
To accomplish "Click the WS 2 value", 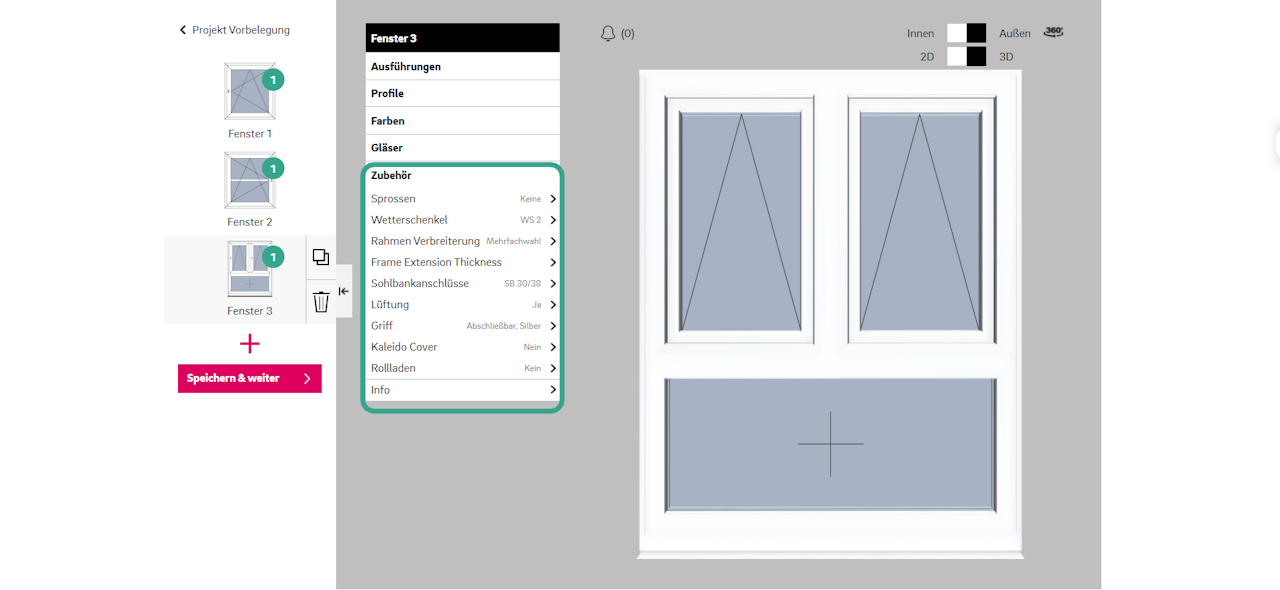I will click(x=531, y=220).
